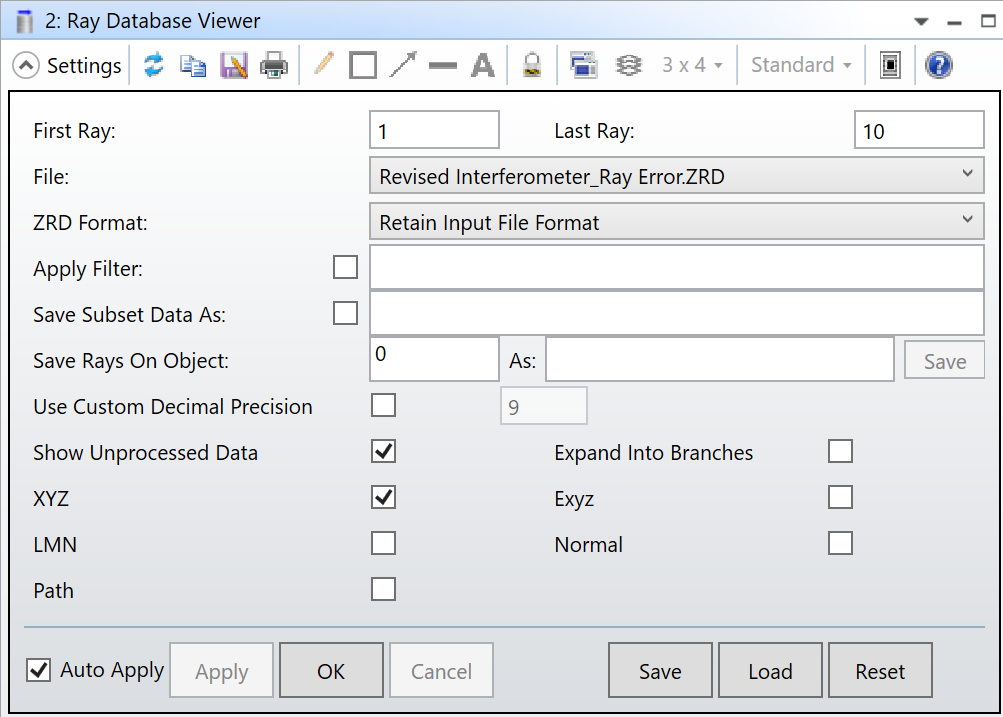The image size is (1003, 717).
Task: Enable Expand Into Branches checkbox
Action: click(840, 452)
